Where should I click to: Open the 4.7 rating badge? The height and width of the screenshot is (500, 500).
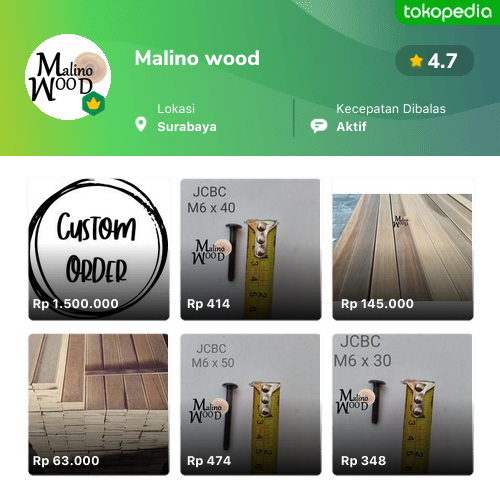coord(434,61)
